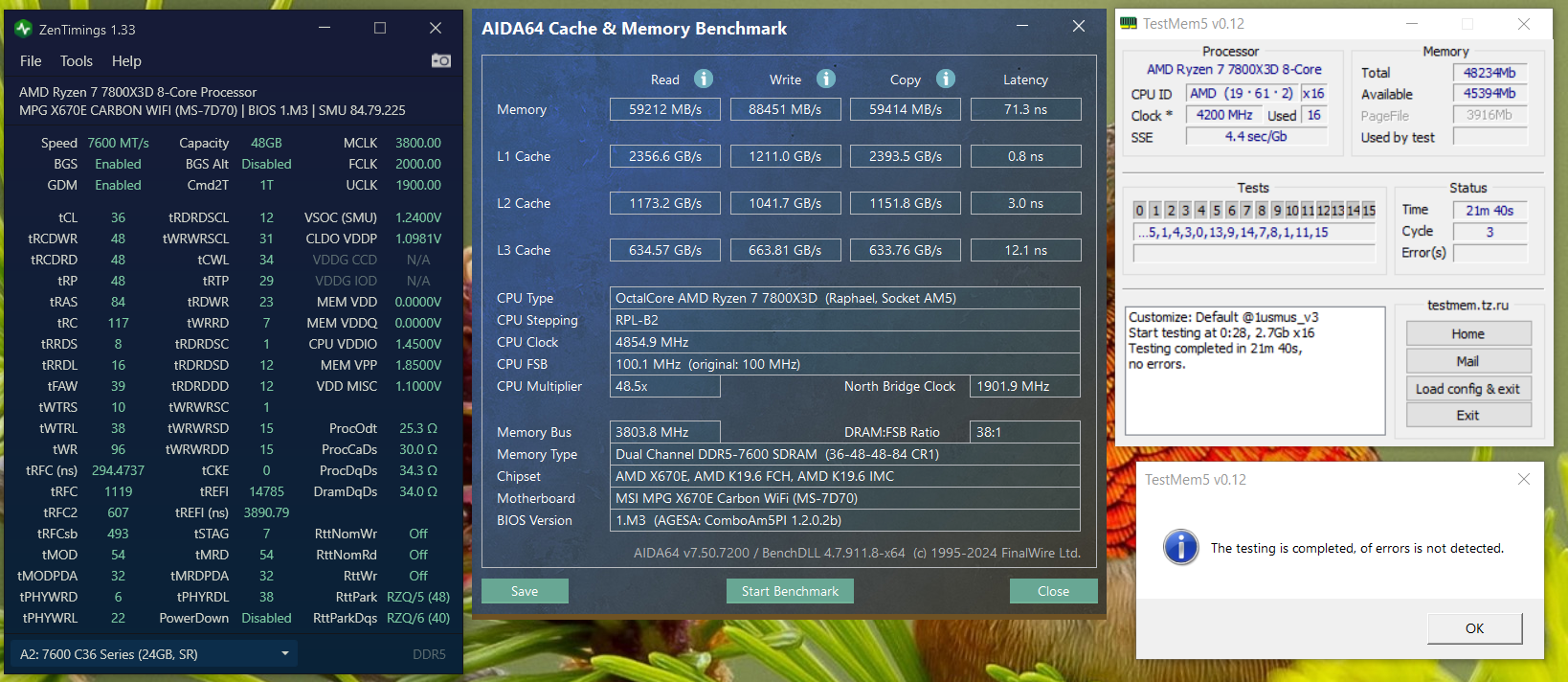Click the Capacity 48GB value in ZenTimings
The width and height of the screenshot is (1568, 682).
pyautogui.click(x=266, y=143)
